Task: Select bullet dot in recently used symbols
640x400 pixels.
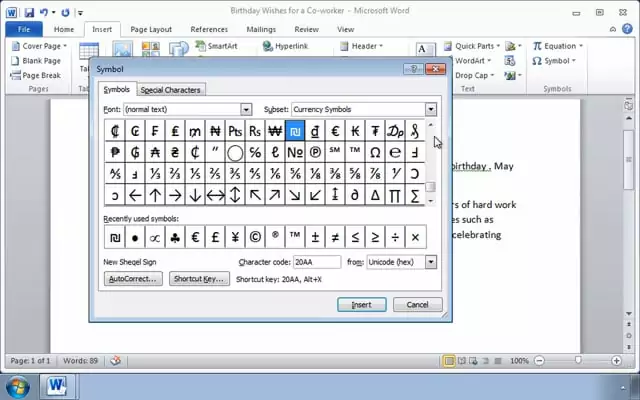Action: (135, 237)
